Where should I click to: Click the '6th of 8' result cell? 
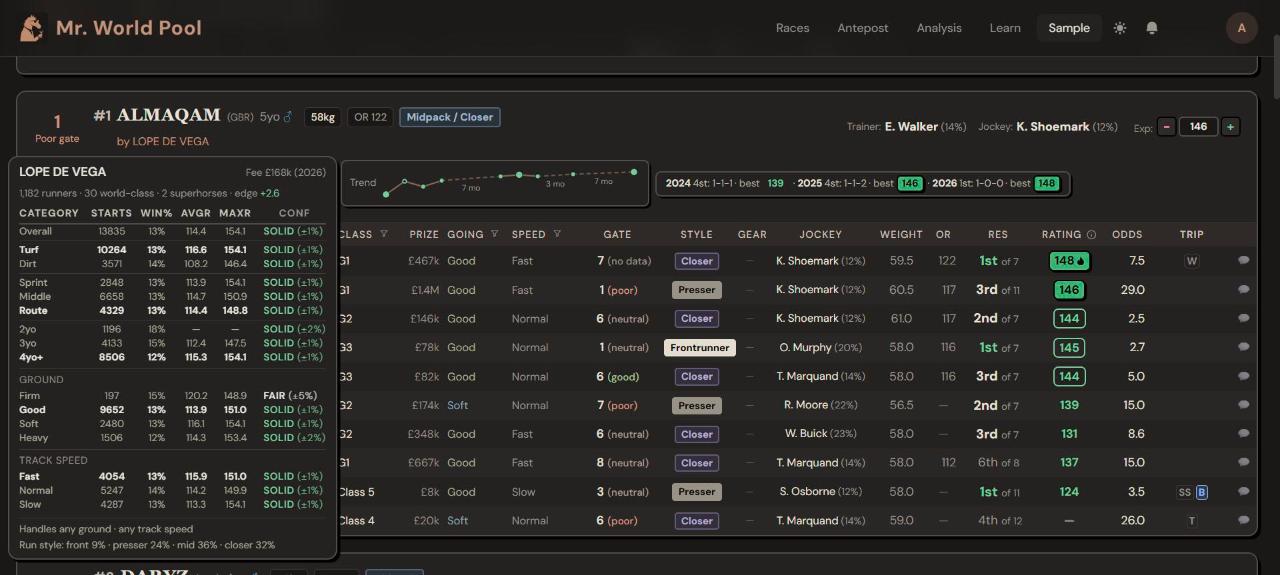(x=998, y=463)
